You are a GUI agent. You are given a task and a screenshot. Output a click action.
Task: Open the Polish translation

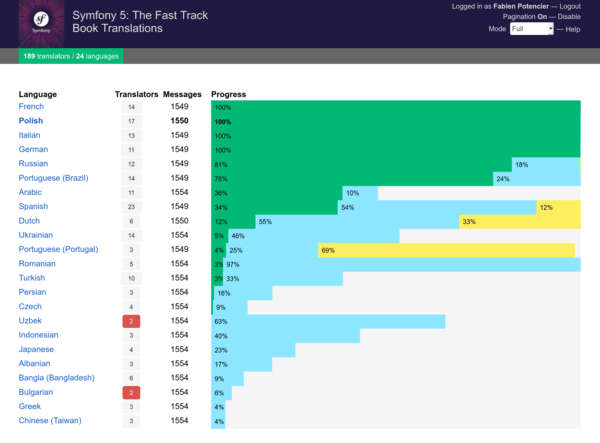coord(31,121)
